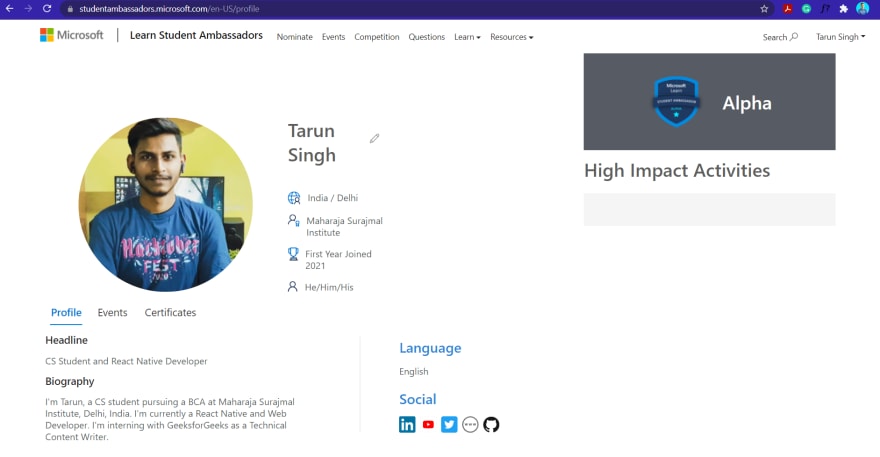Bookmark this page with star icon

click(764, 8)
